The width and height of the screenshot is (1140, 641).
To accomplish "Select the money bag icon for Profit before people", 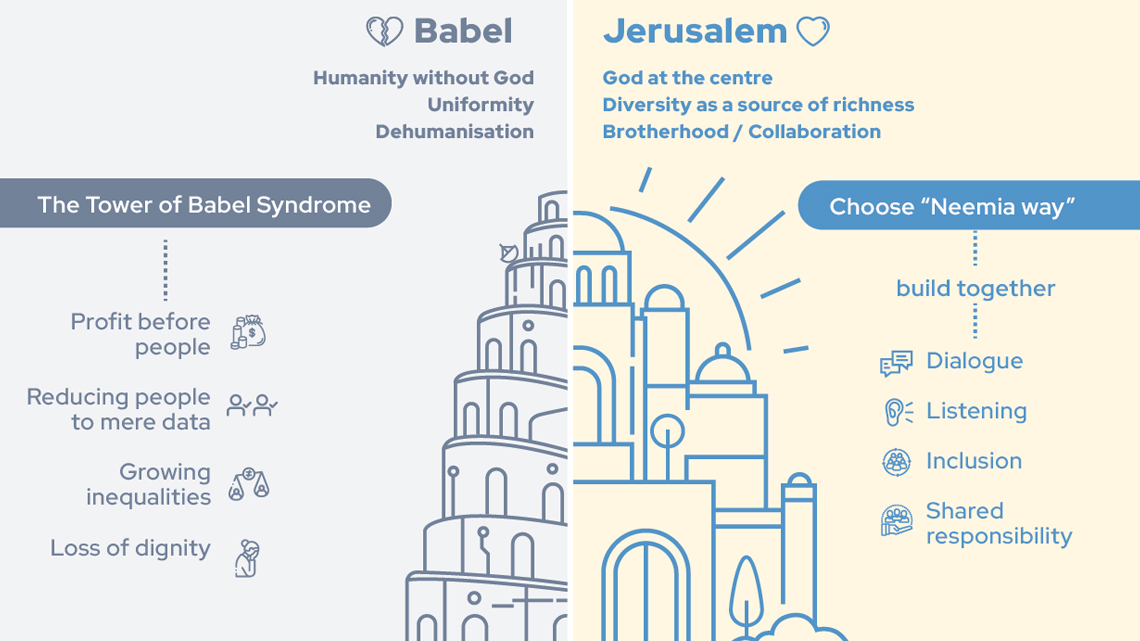I will pyautogui.click(x=249, y=333).
